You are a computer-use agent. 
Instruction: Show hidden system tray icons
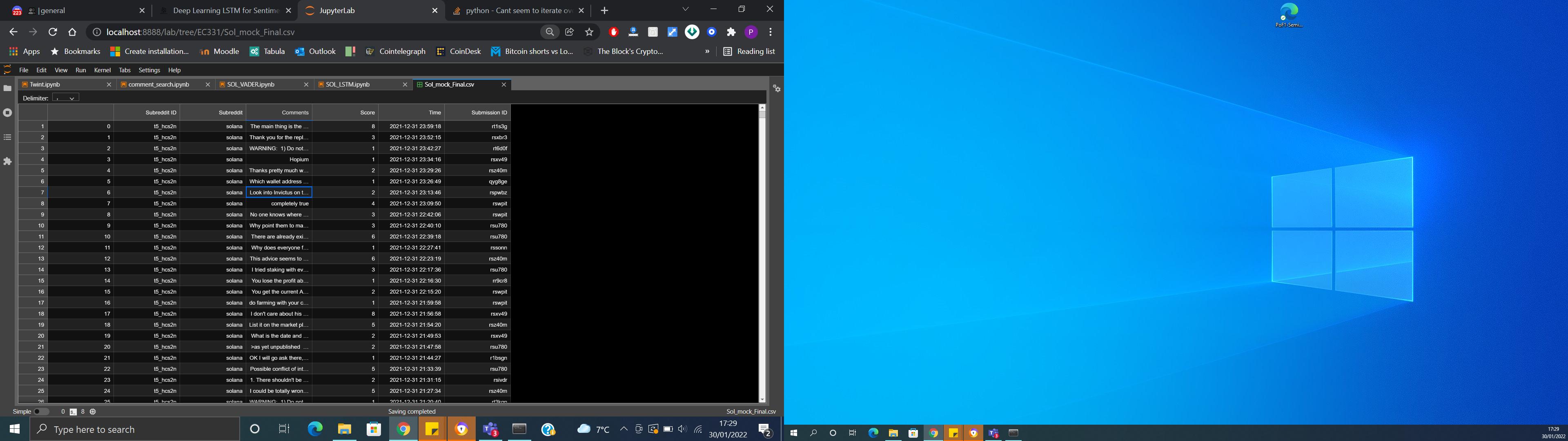click(623, 429)
